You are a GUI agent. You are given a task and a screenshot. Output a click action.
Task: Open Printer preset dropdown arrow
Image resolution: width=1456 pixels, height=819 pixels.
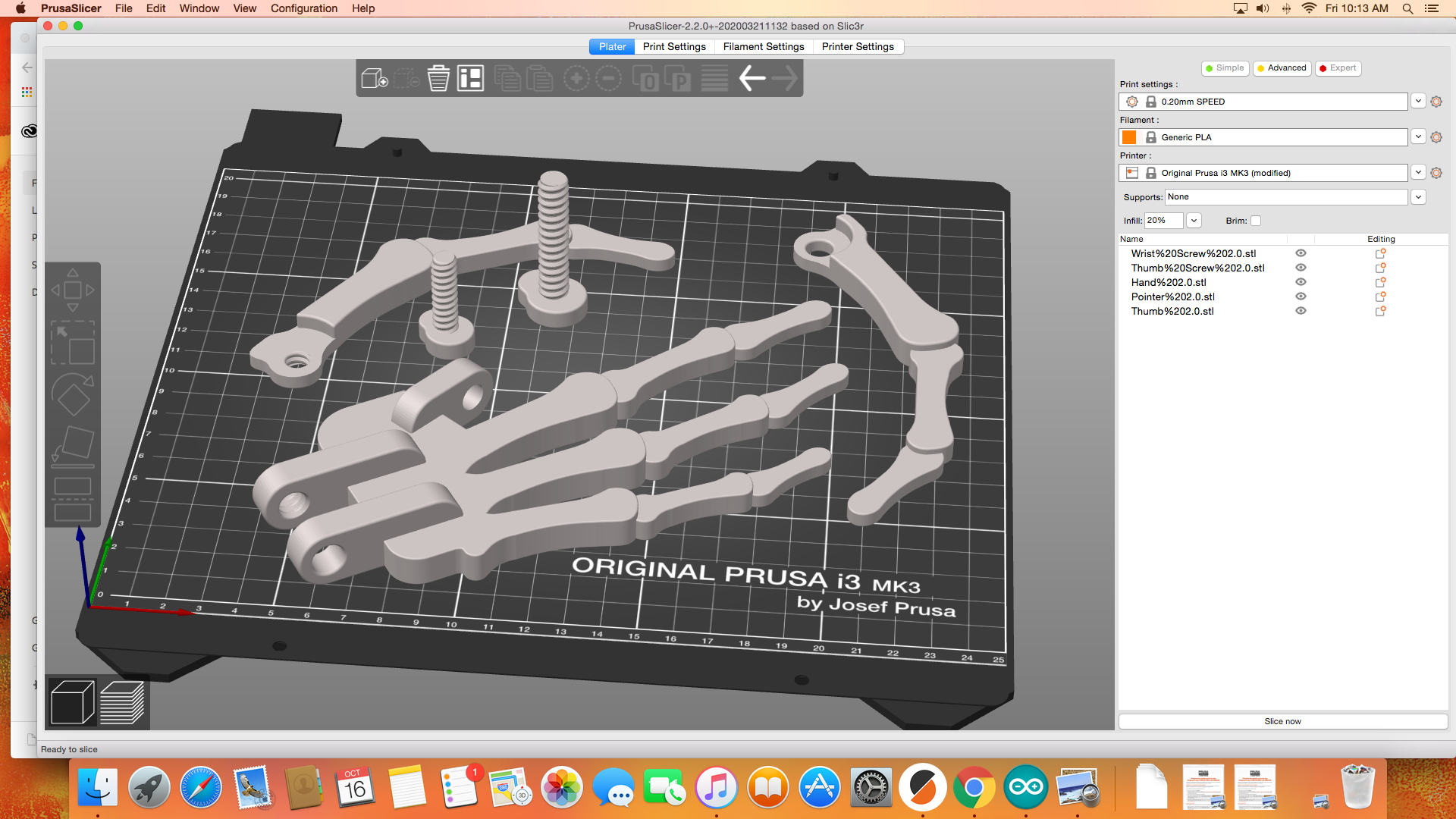pos(1418,173)
